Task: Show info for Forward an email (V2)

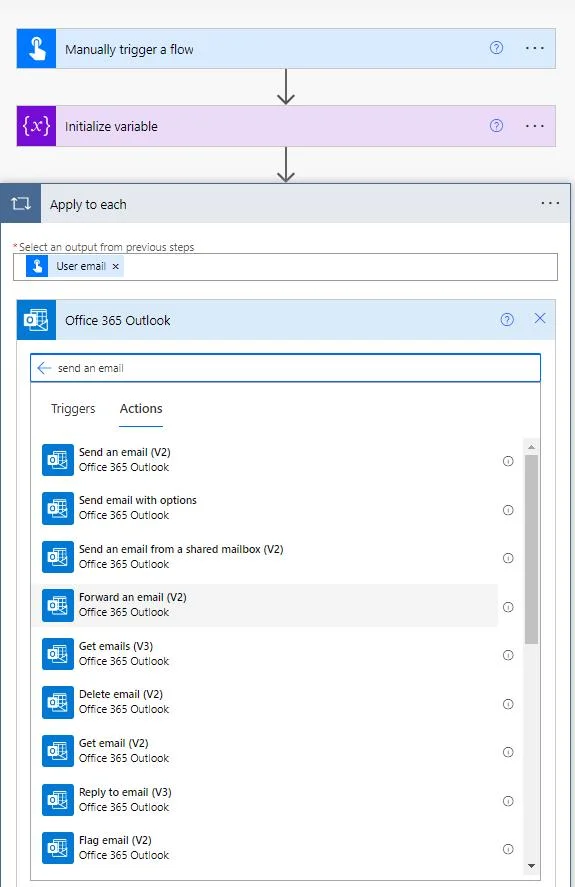Action: coord(508,607)
